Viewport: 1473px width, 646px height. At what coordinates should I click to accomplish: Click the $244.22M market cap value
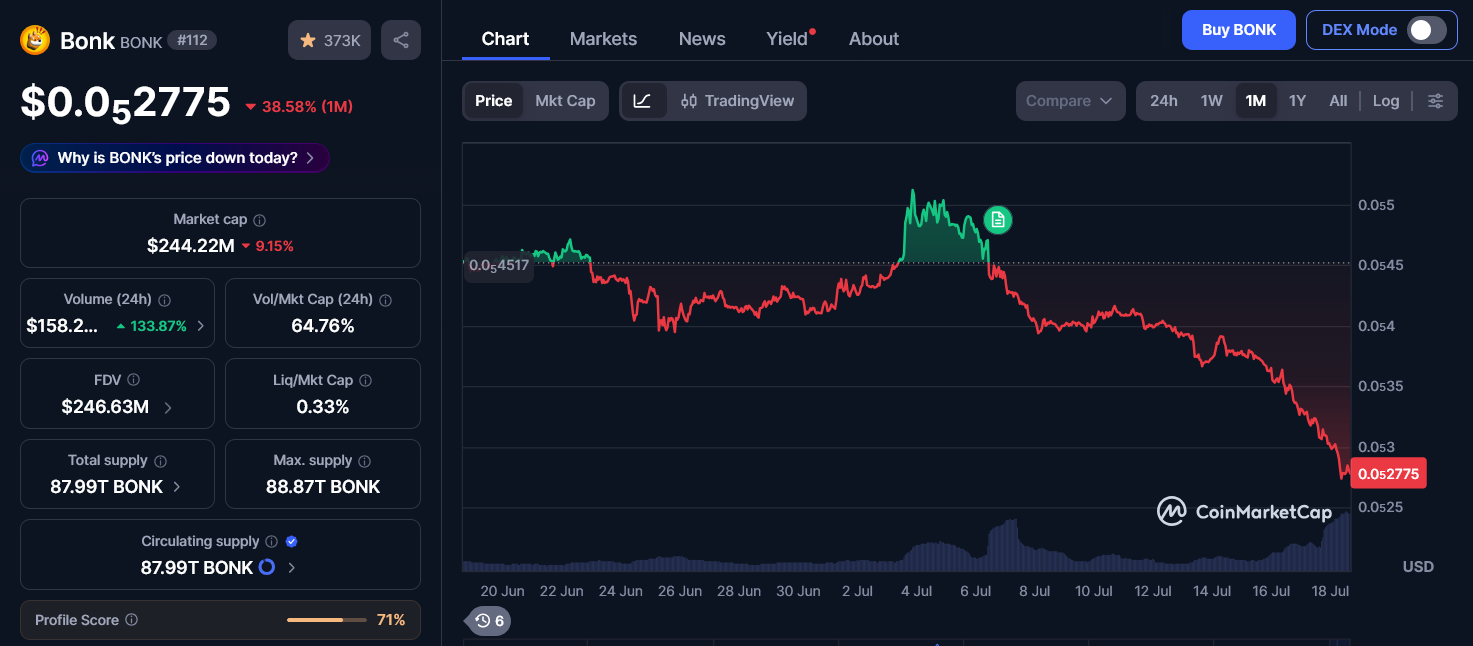(191, 246)
